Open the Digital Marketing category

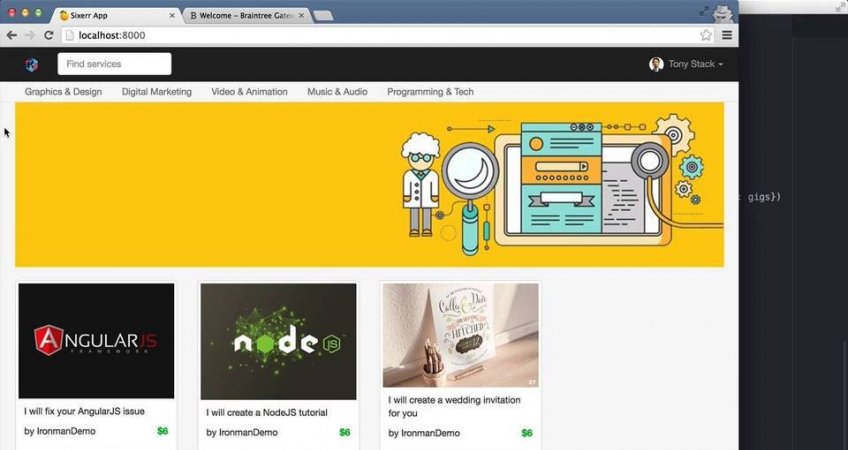(x=156, y=92)
